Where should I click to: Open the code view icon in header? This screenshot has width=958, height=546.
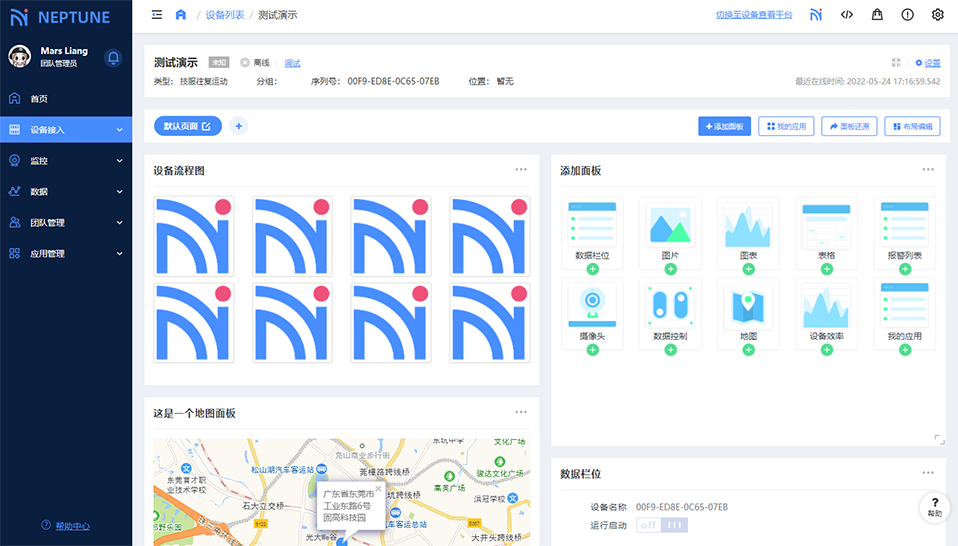[847, 15]
